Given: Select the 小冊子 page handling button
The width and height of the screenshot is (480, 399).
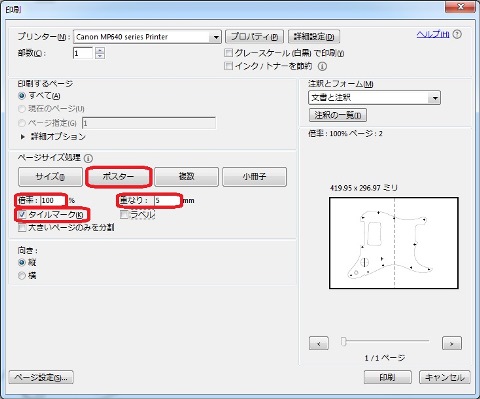Looking at the screenshot, I should 254,177.
